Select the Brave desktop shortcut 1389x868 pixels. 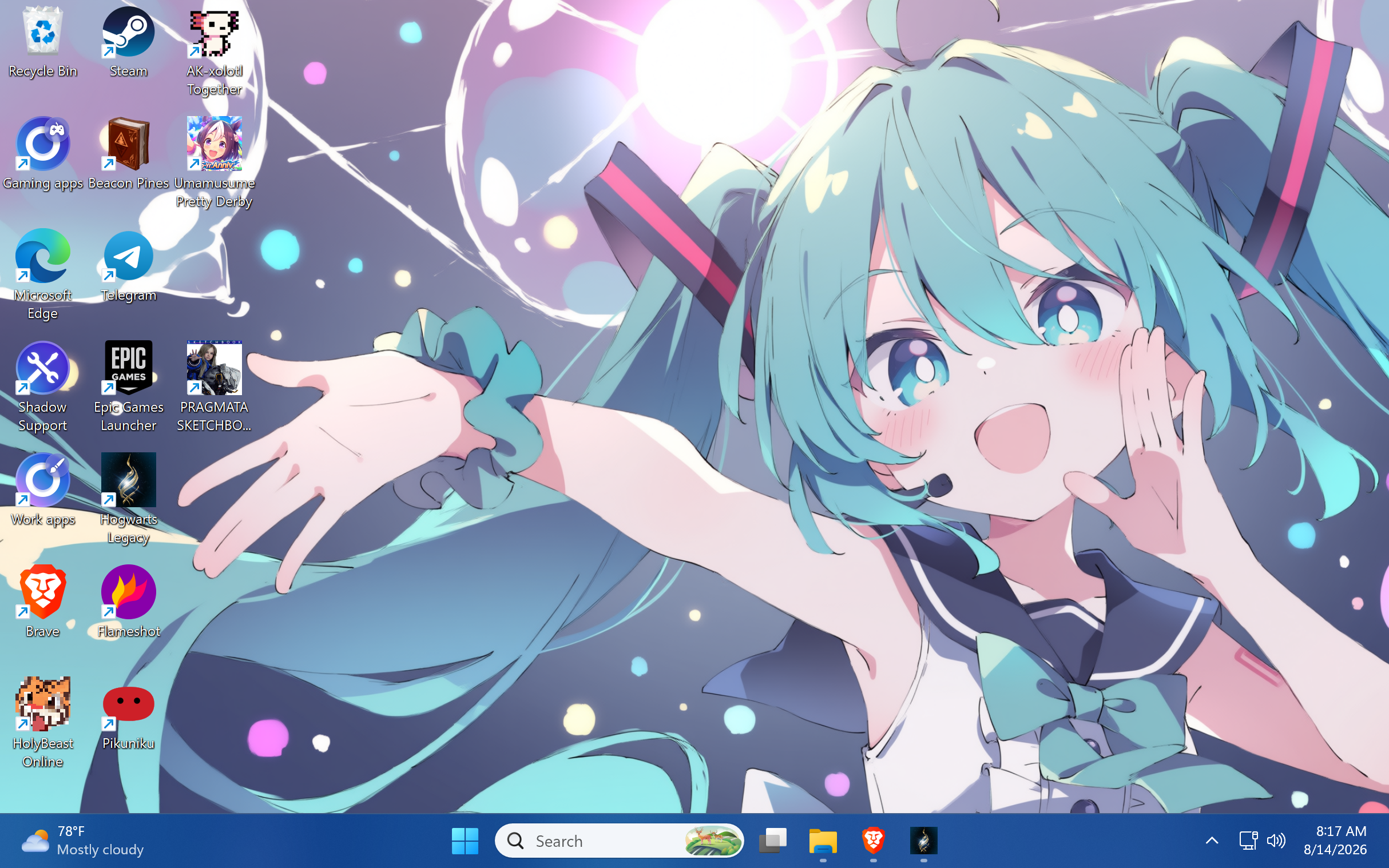[42, 602]
